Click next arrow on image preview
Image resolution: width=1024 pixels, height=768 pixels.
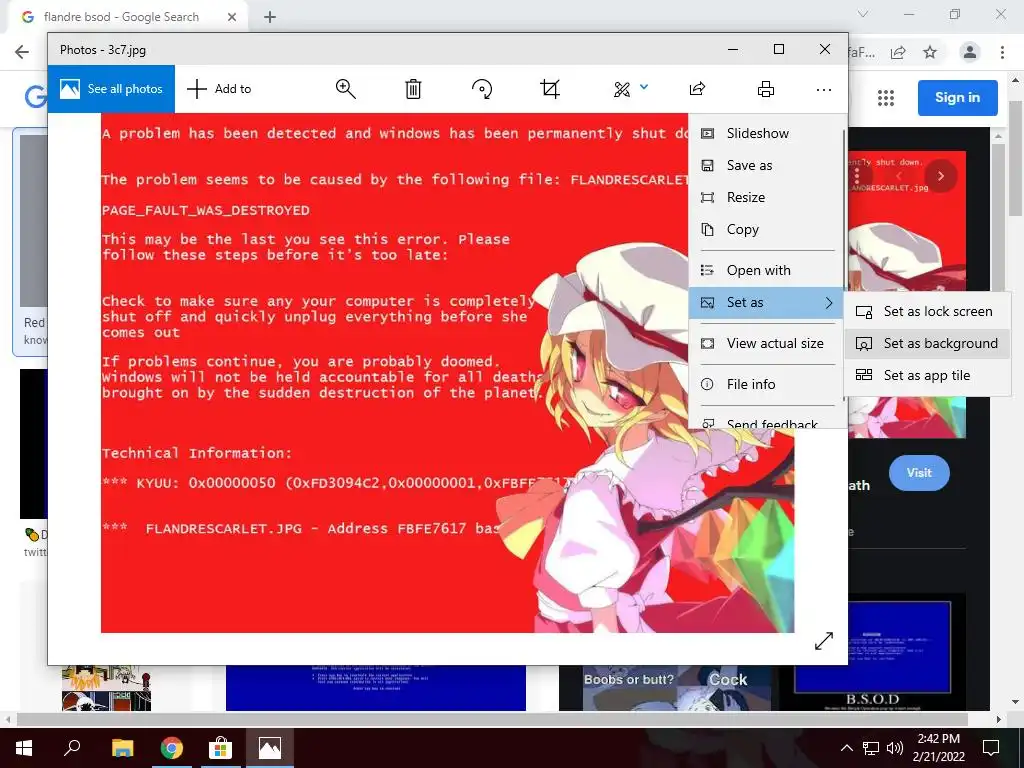[x=940, y=176]
